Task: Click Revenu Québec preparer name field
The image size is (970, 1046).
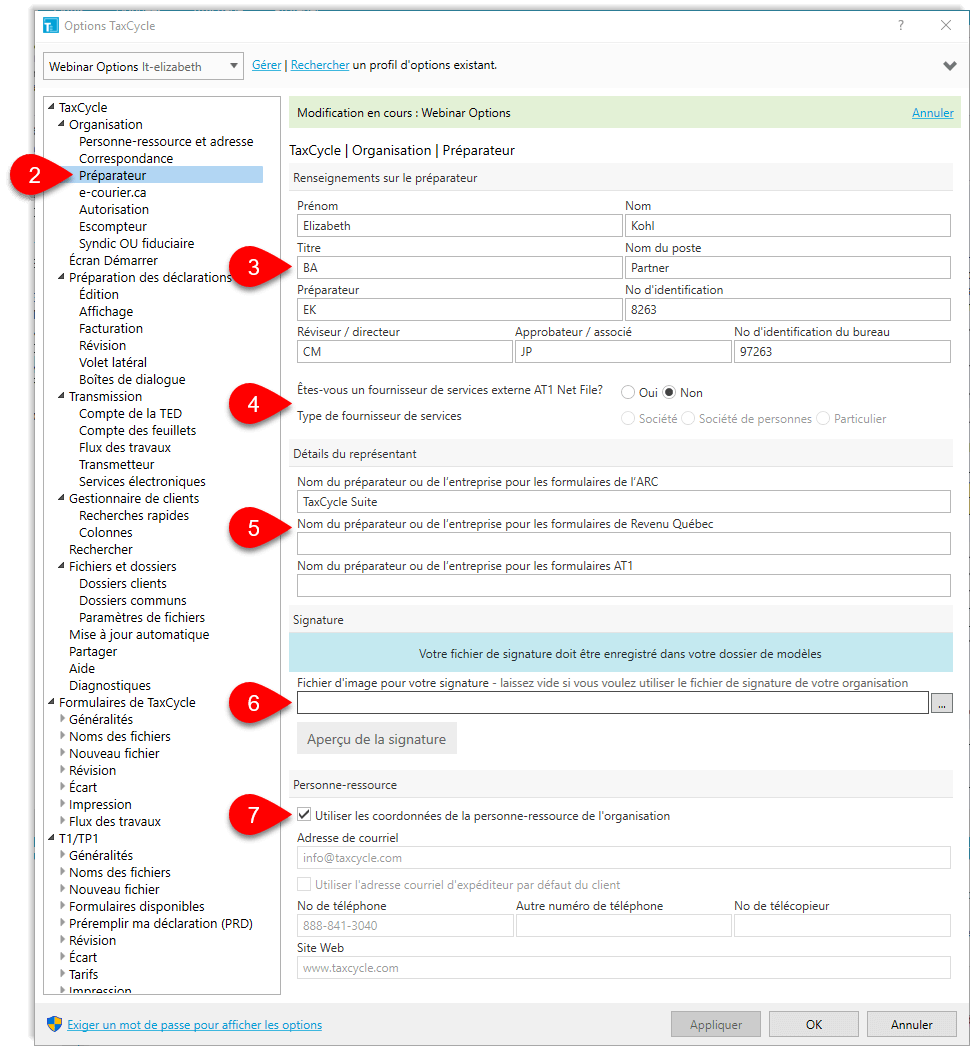Action: pos(624,544)
